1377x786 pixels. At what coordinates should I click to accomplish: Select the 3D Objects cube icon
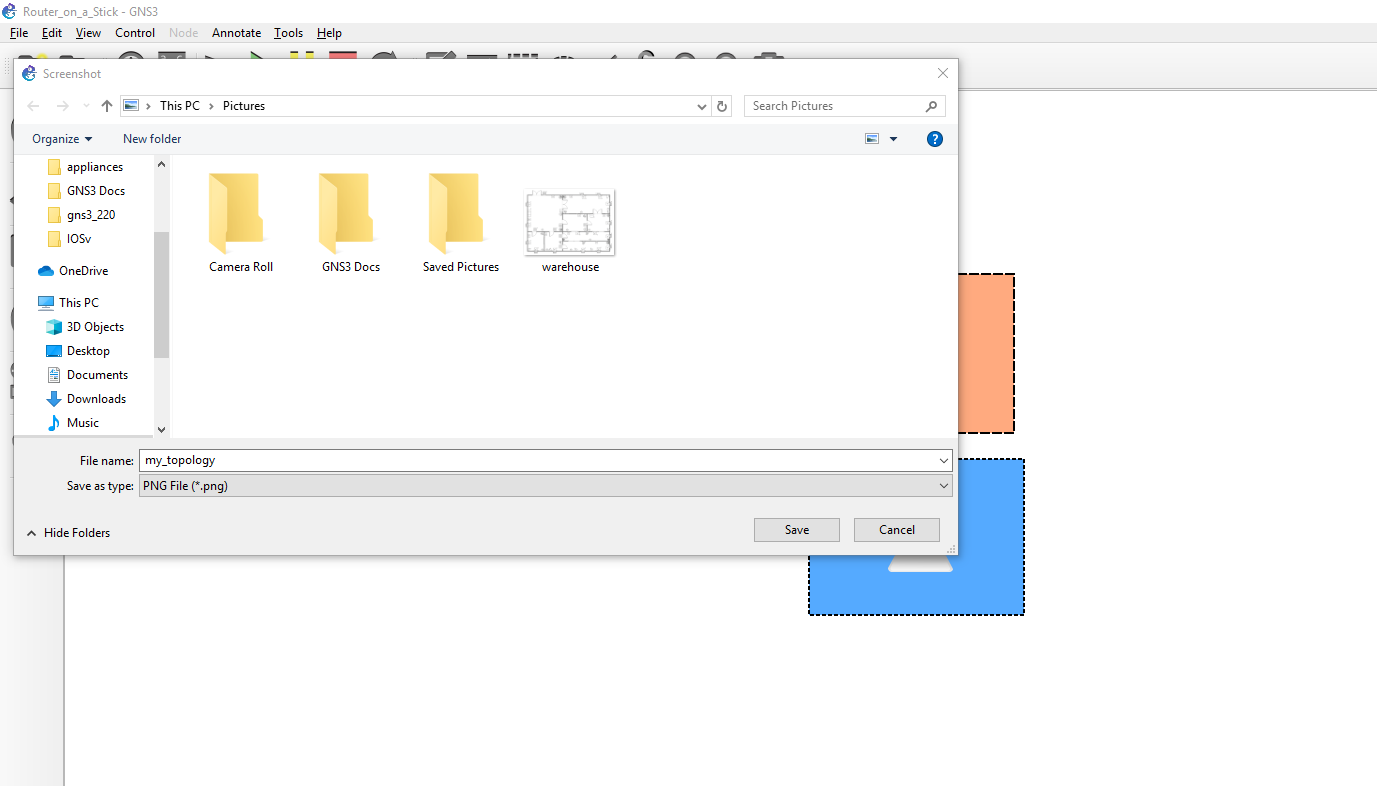pos(54,327)
